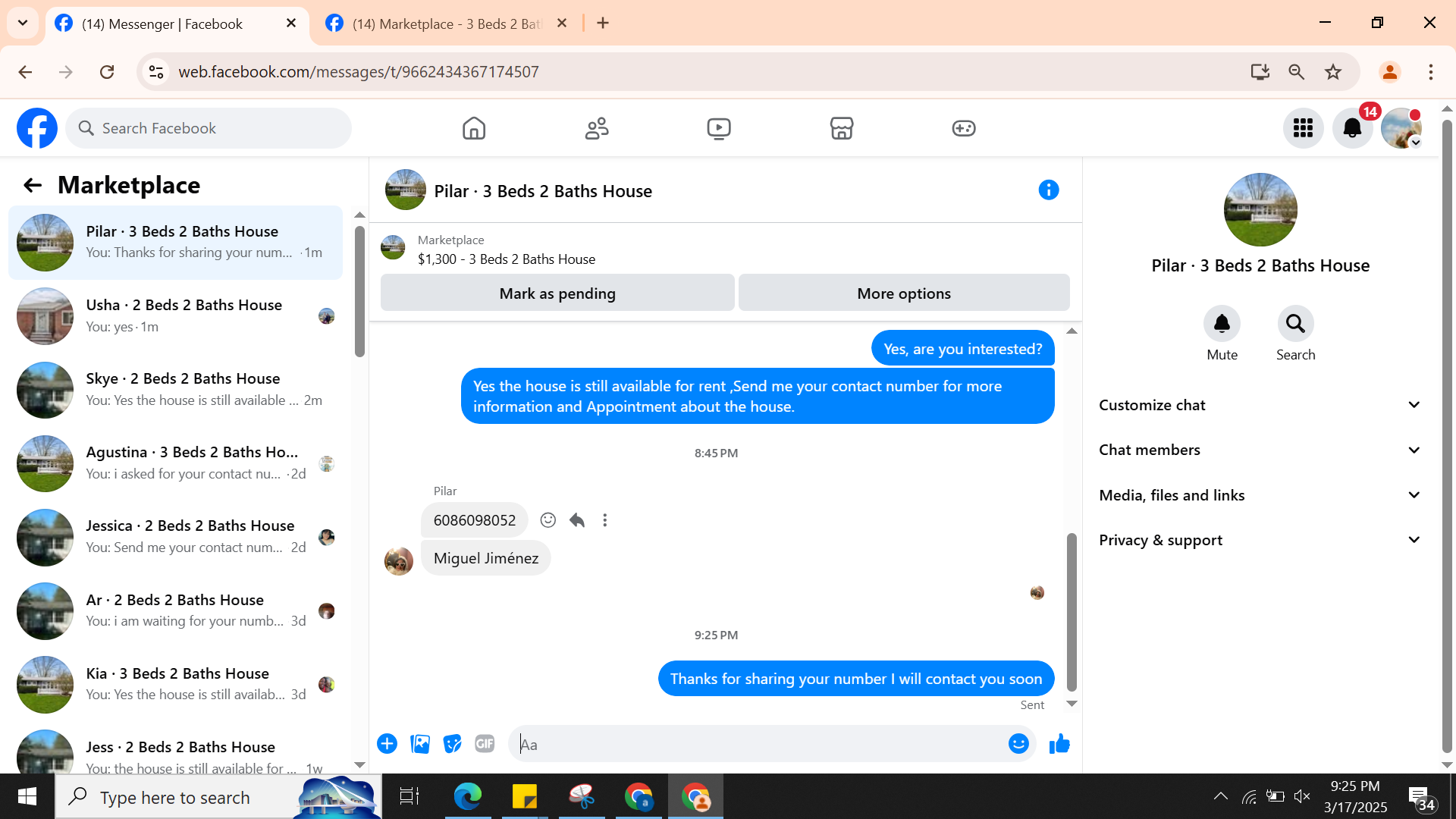Image resolution: width=1456 pixels, height=819 pixels.
Task: Open Skye 2 Beds 2 Baths House chat
Action: click(176, 390)
